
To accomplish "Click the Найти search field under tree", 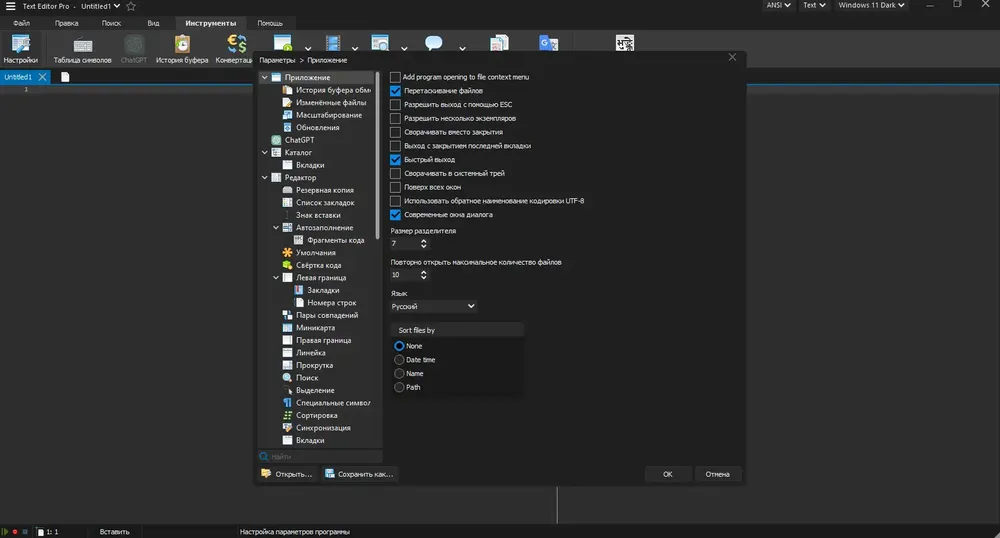I will tap(321, 456).
